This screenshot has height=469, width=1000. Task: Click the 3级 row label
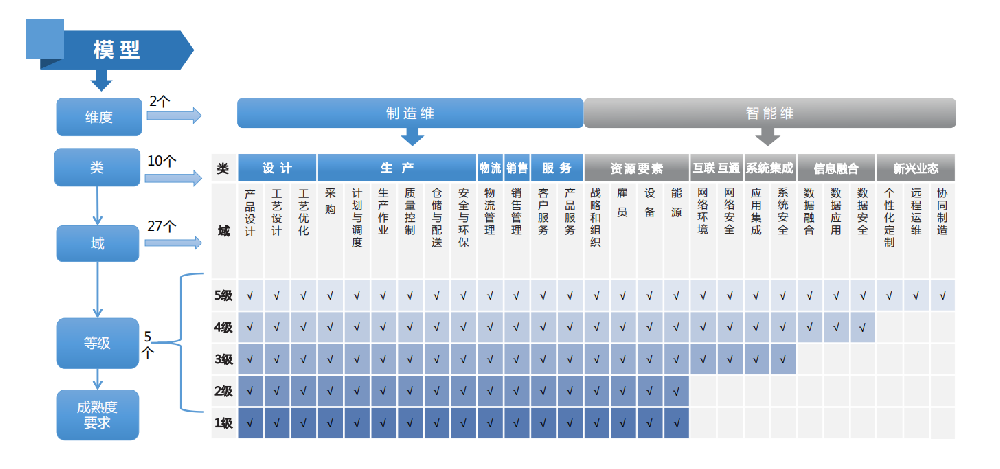pyautogui.click(x=223, y=359)
